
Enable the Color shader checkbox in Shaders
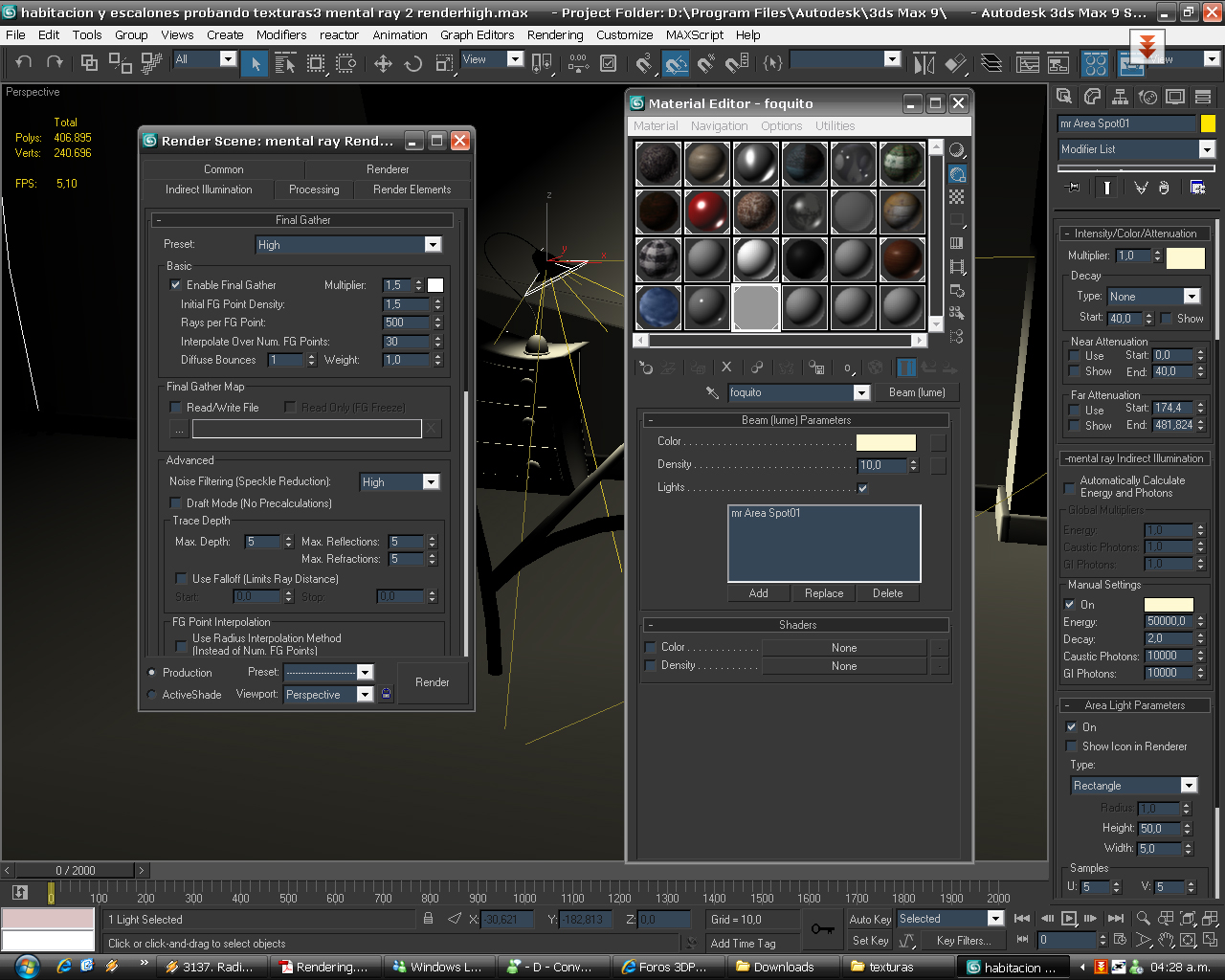point(651,647)
